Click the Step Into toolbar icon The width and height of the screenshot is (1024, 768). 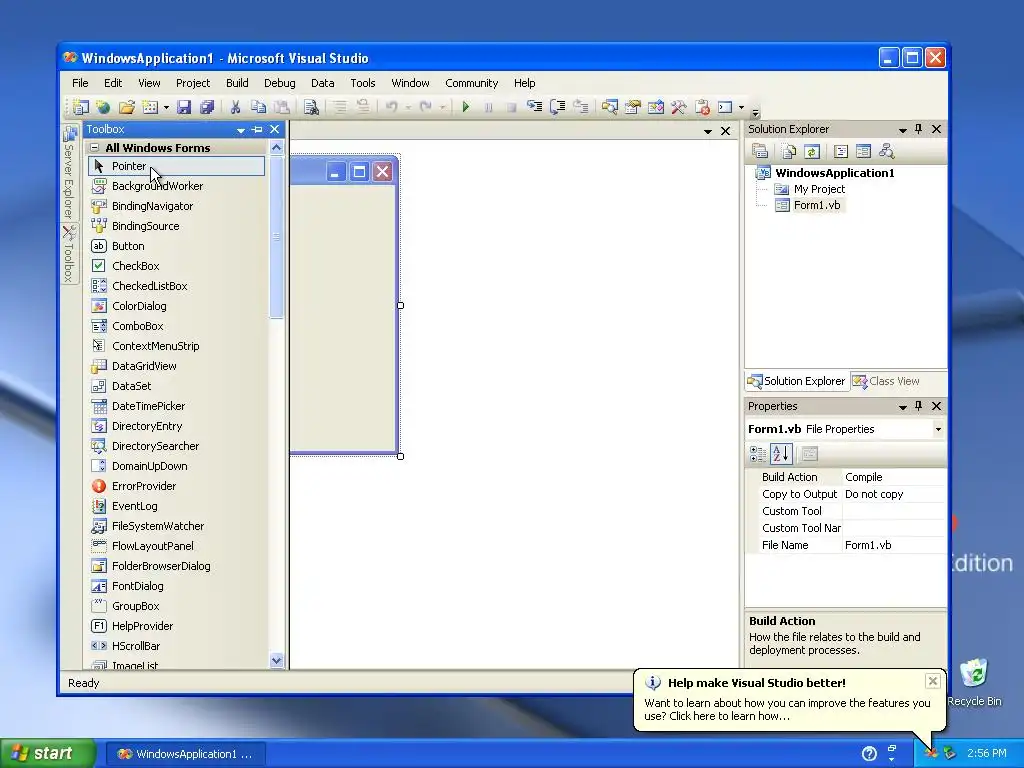534,106
